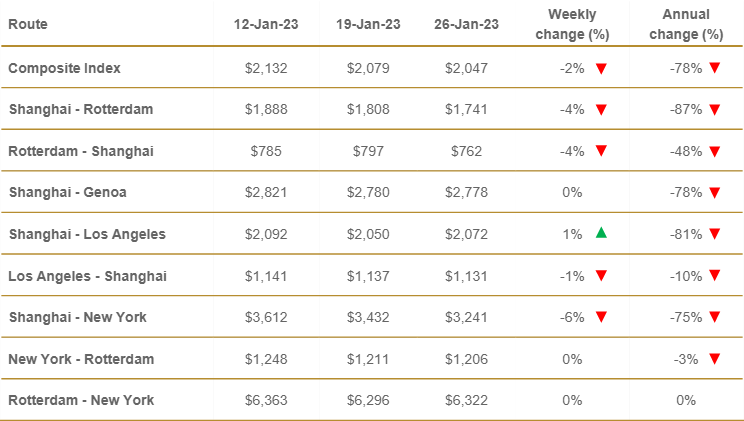Screen dimensions: 744x421
Task: Click the green up arrow for Shanghai - Los Angeles
Action: click(601, 233)
